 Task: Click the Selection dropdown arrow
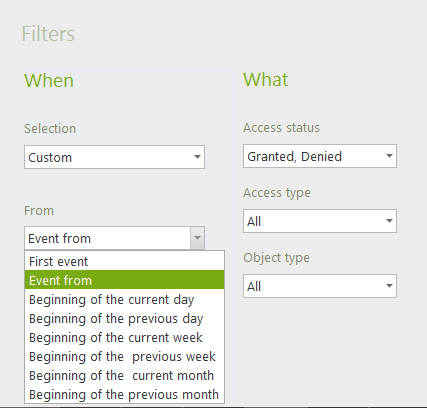pos(197,157)
